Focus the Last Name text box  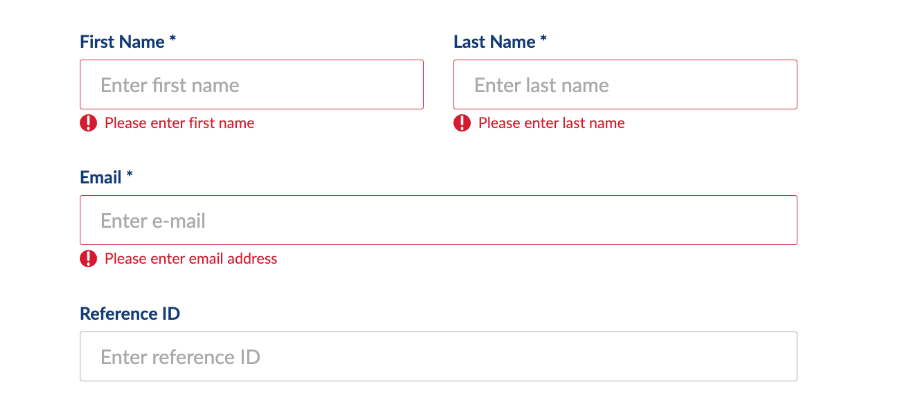click(x=625, y=85)
